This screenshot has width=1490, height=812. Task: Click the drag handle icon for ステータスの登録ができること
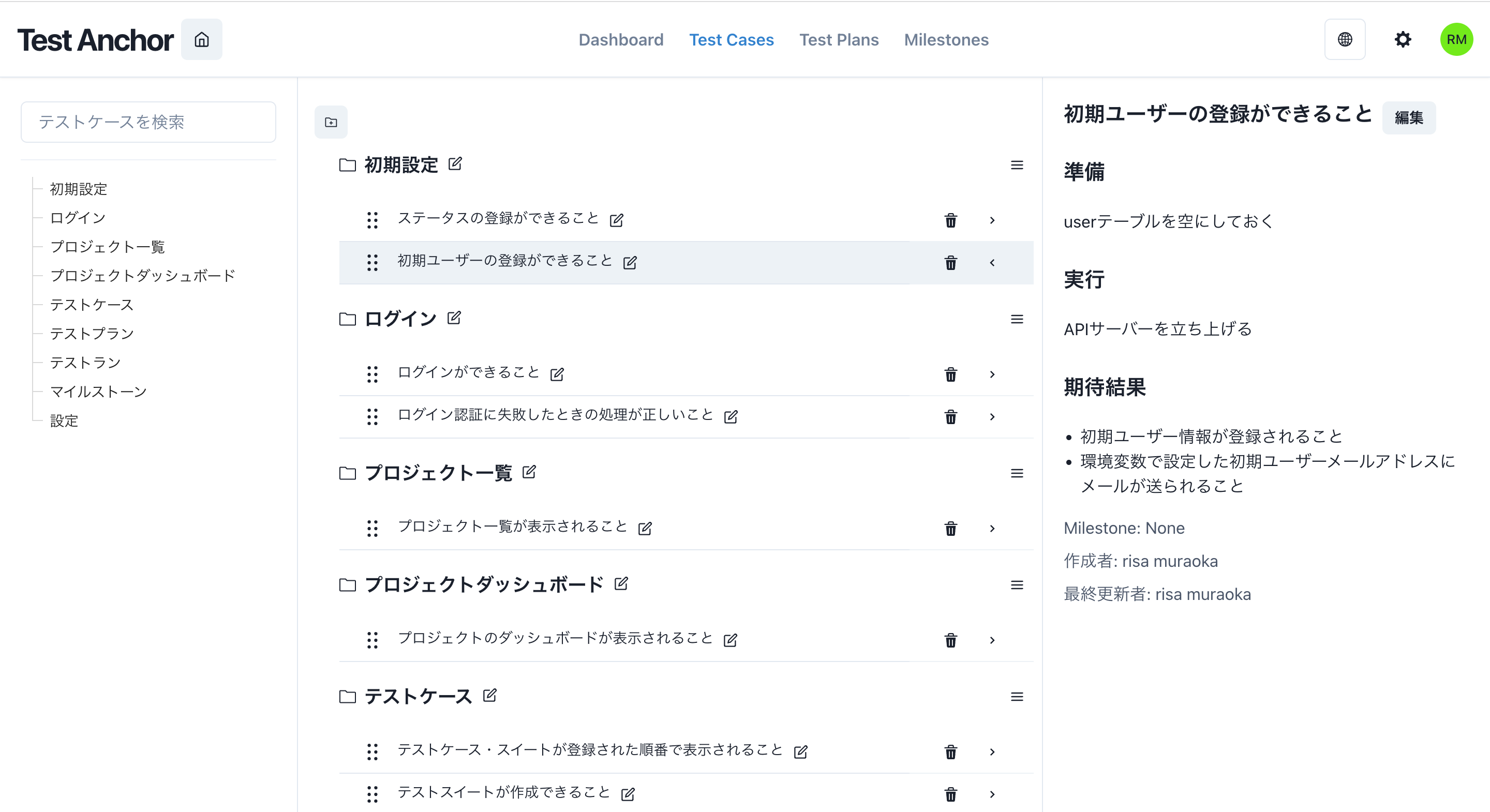(x=371, y=217)
